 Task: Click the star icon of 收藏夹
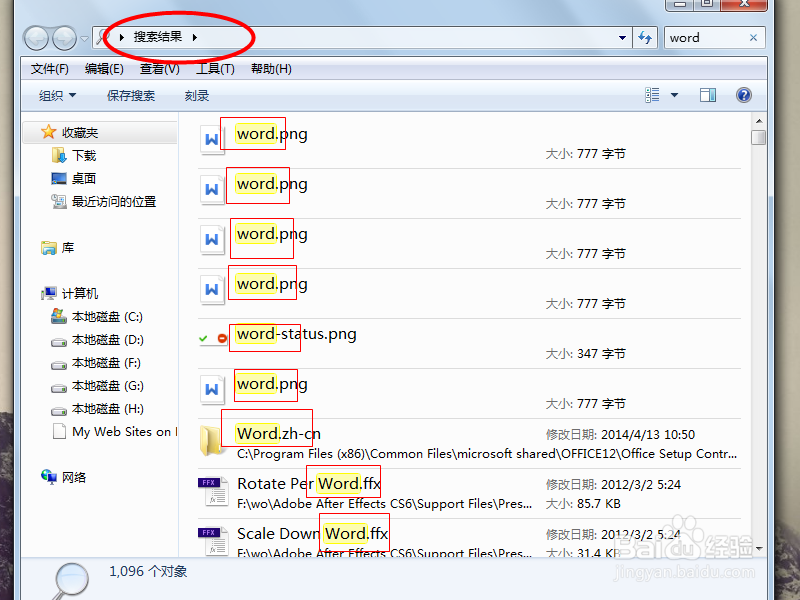click(x=48, y=132)
